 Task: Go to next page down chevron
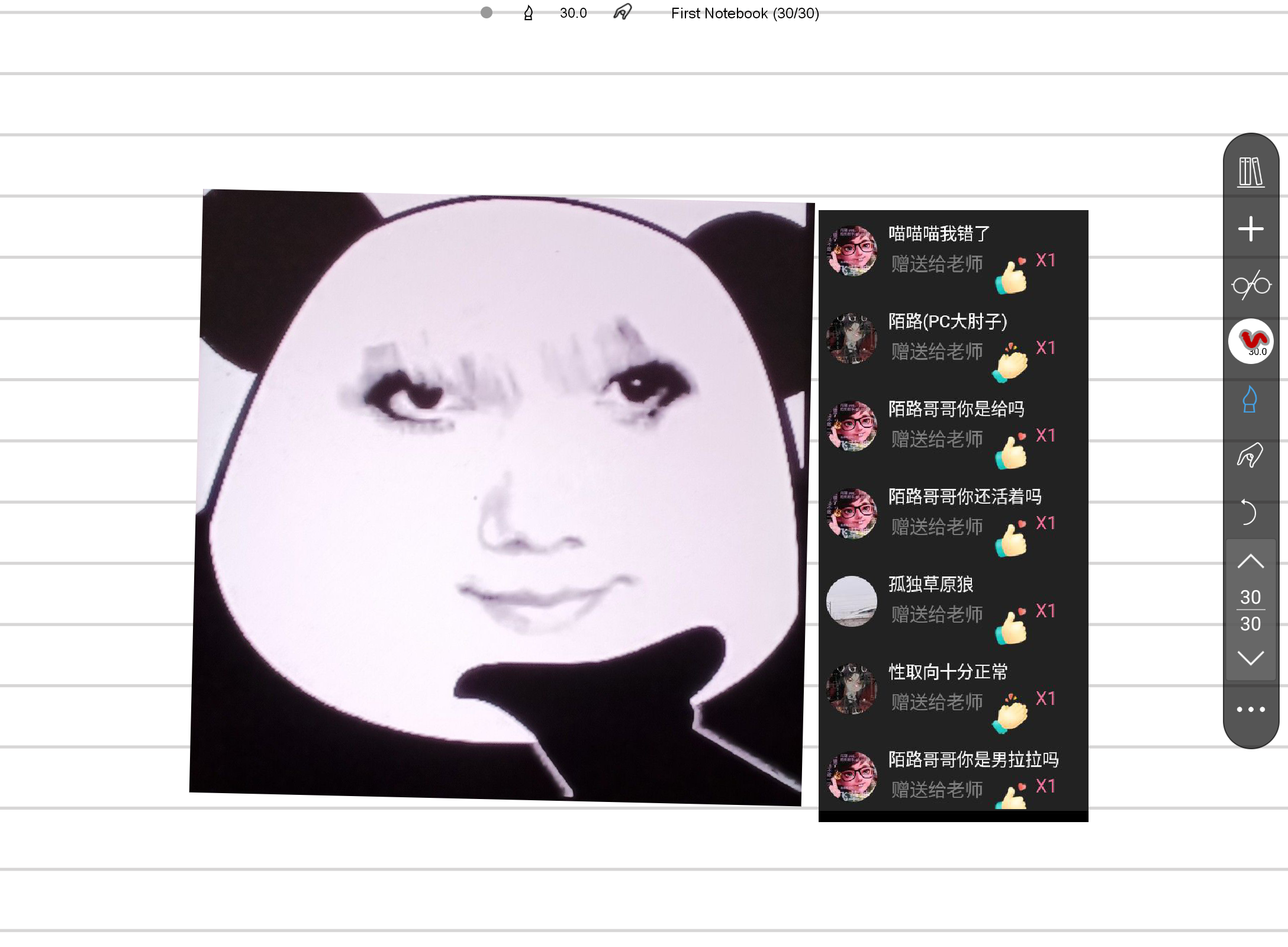point(1251,658)
